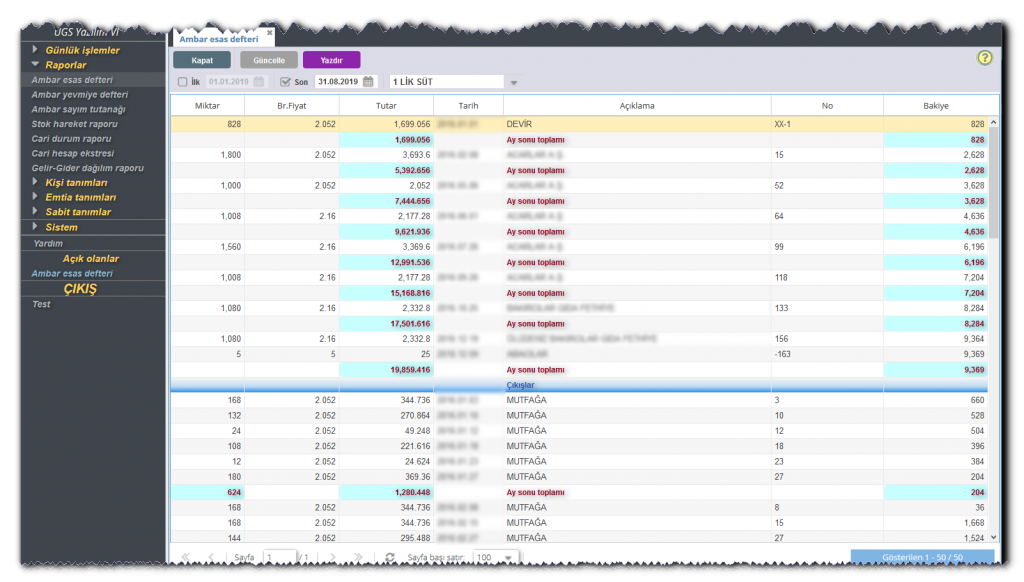Close the Ambar esas defteri tab
This screenshot has width=1024, height=582.
coord(269,32)
